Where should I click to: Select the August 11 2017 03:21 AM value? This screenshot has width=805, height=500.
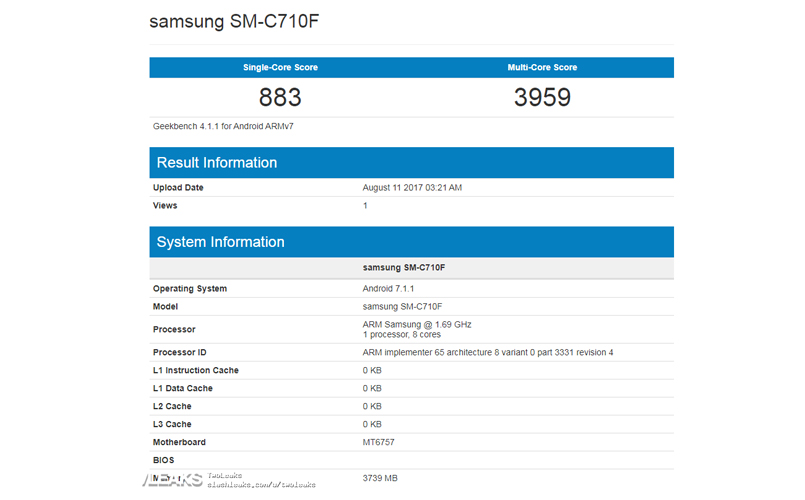click(412, 187)
